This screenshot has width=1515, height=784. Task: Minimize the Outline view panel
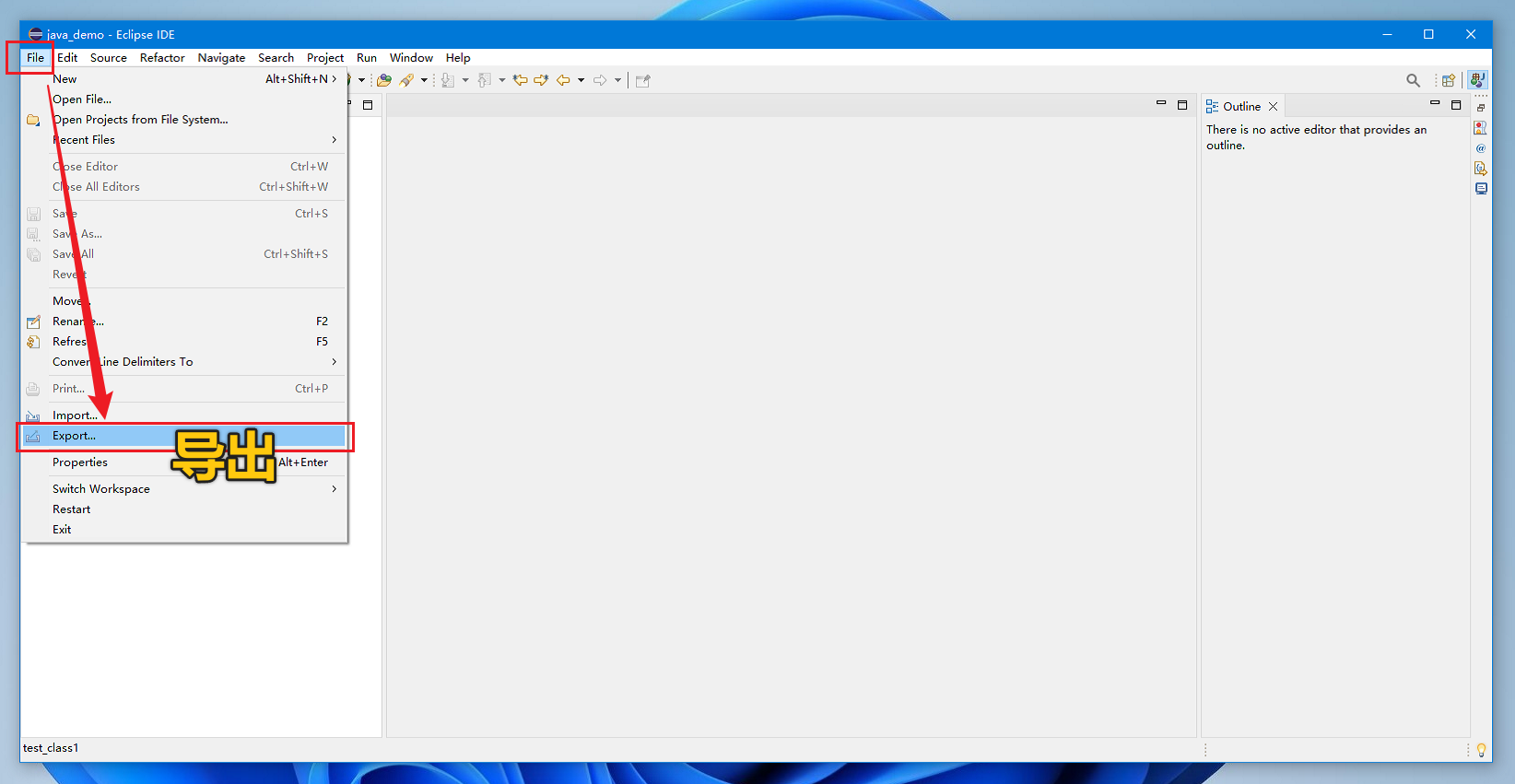[x=1435, y=104]
